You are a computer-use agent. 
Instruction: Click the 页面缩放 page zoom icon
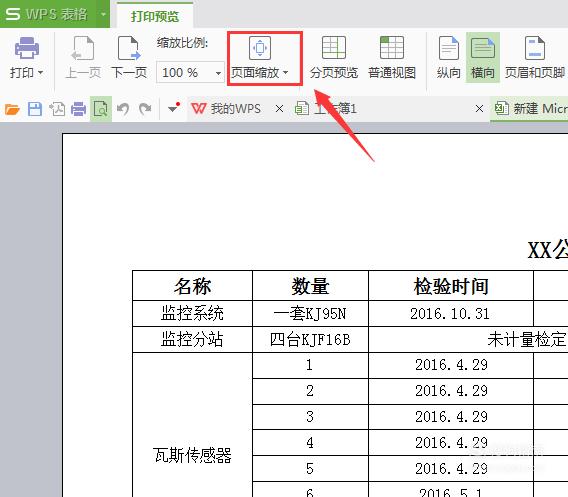(x=260, y=47)
